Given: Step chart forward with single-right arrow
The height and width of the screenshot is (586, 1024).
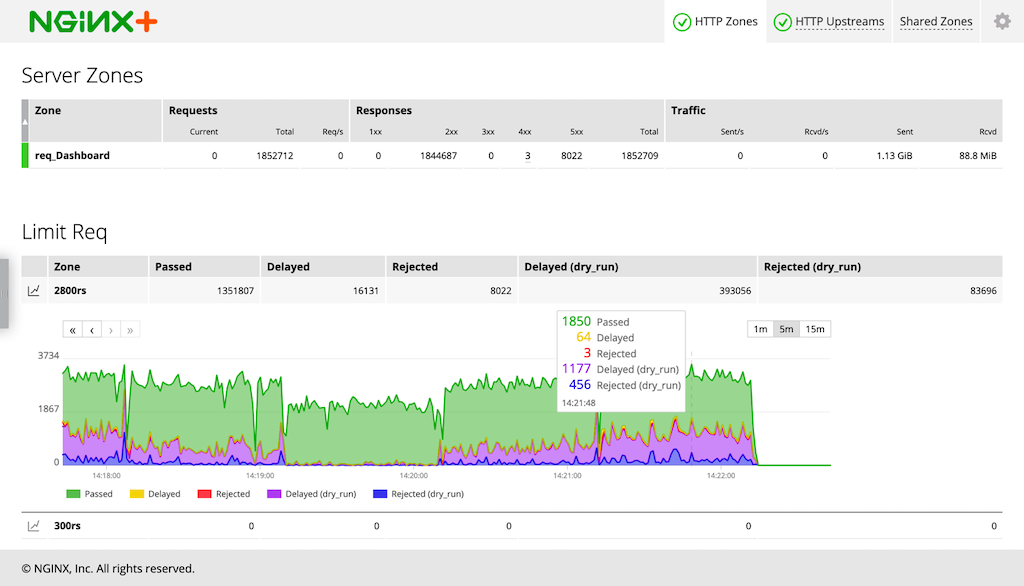Looking at the screenshot, I should coord(110,329).
